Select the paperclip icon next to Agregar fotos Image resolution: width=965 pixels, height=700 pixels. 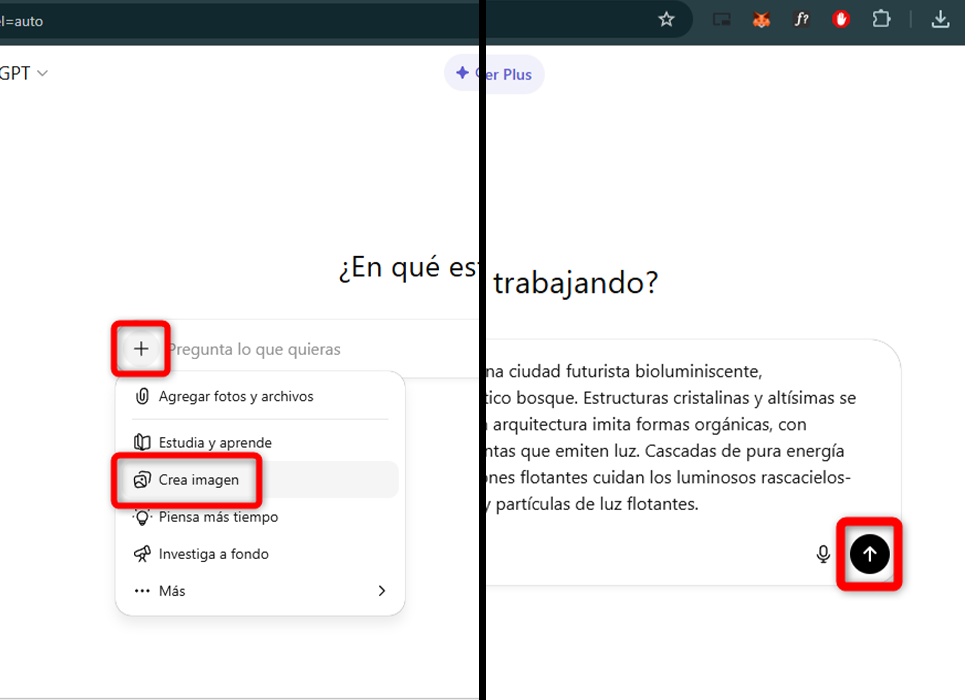pos(142,396)
